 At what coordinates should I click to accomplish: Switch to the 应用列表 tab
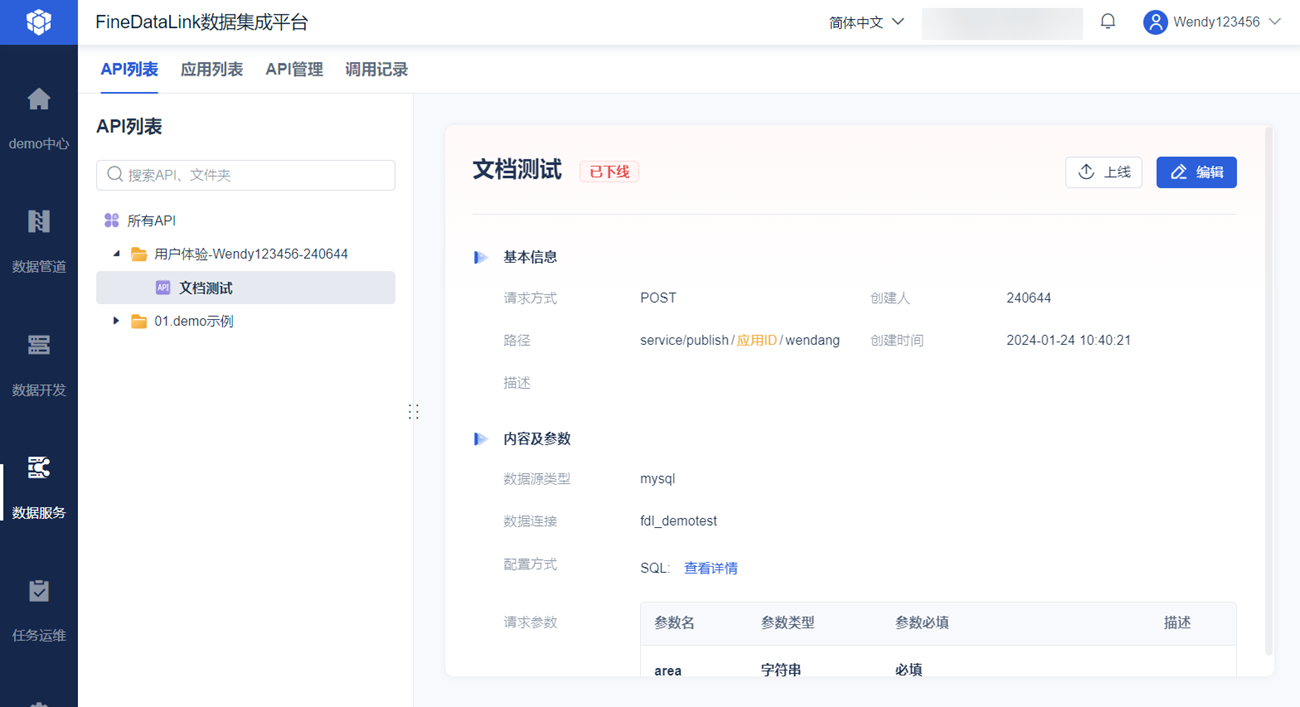point(212,69)
